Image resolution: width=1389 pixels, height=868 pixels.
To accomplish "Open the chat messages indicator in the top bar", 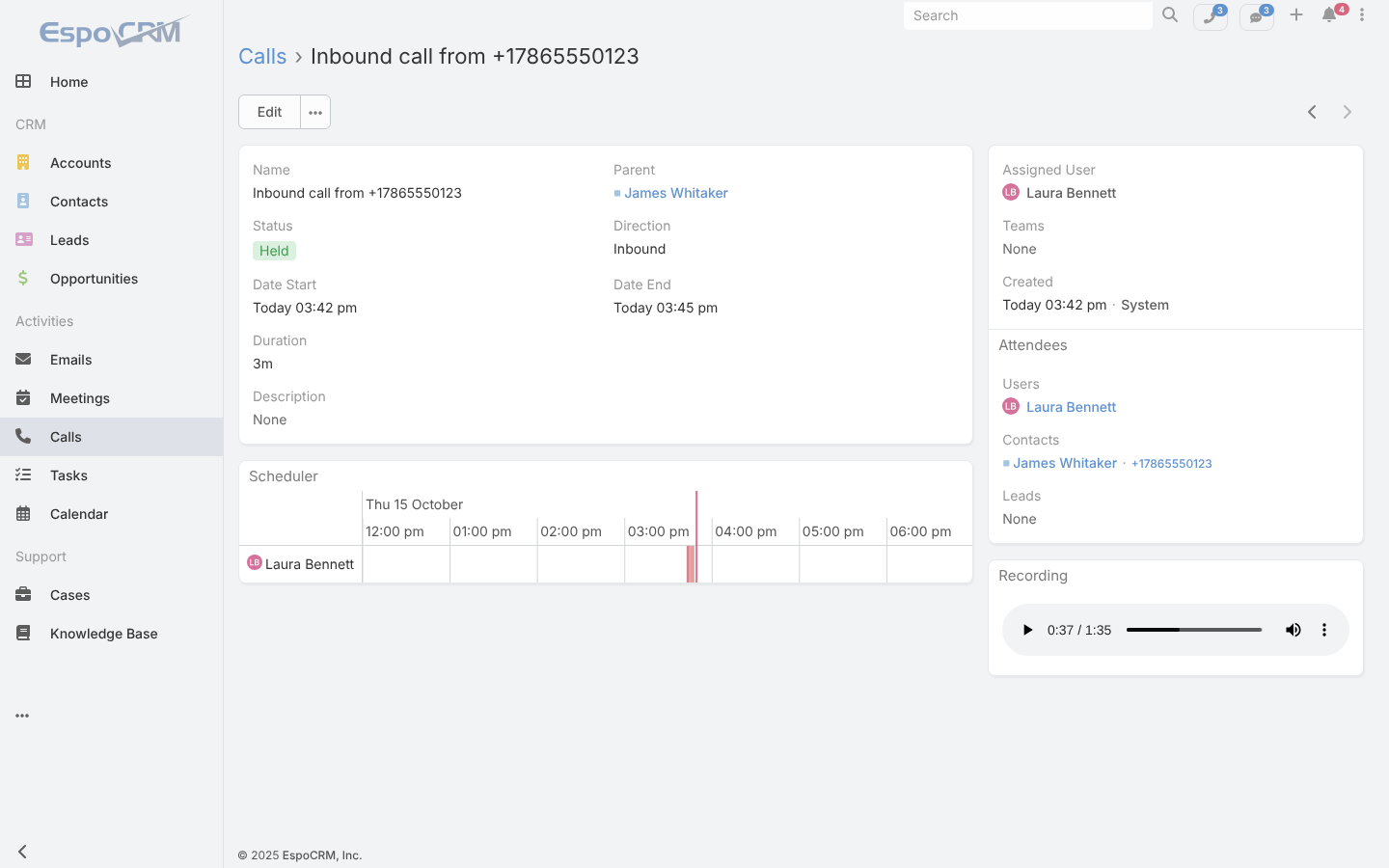I will pos(1257,16).
